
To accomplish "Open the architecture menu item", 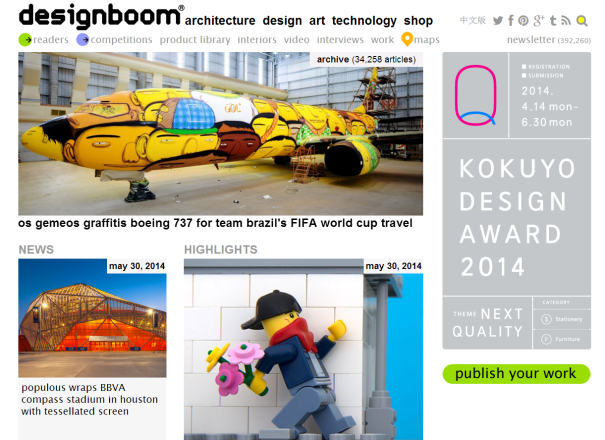I will pos(220,20).
